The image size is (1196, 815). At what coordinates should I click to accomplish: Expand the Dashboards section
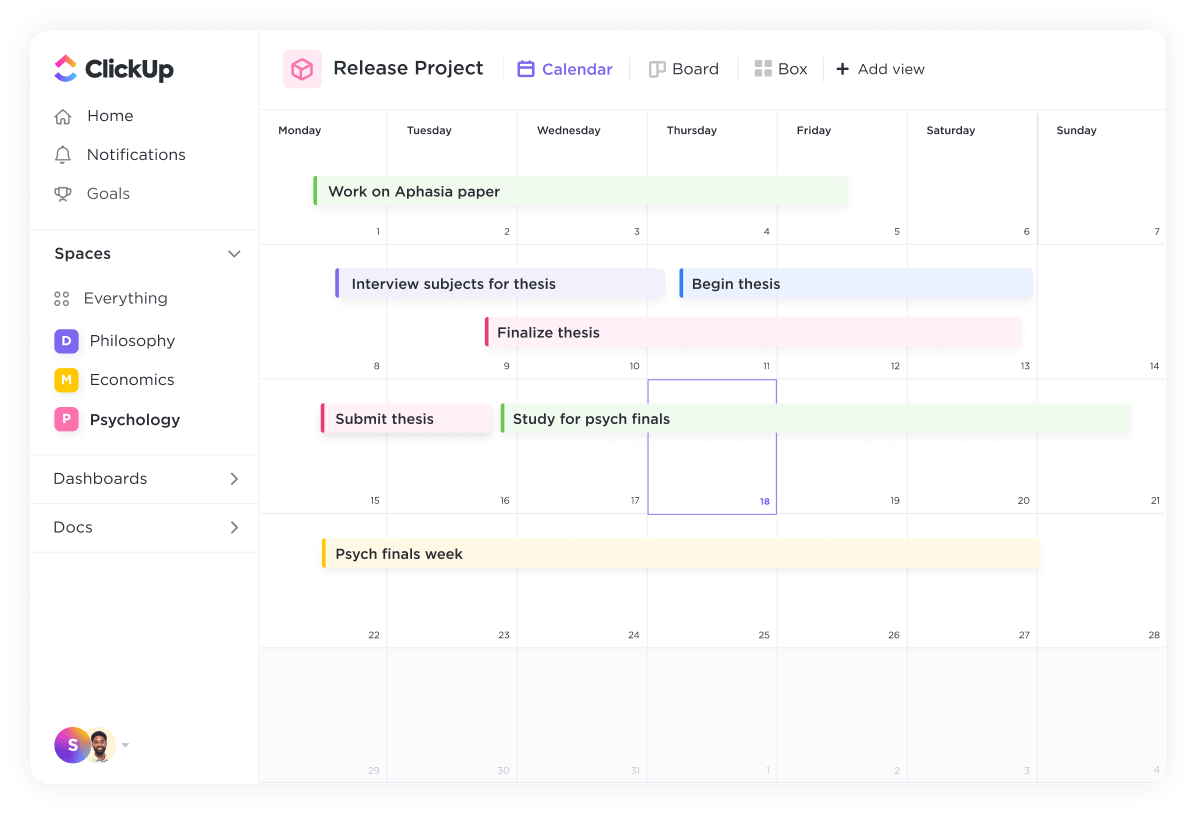234,479
